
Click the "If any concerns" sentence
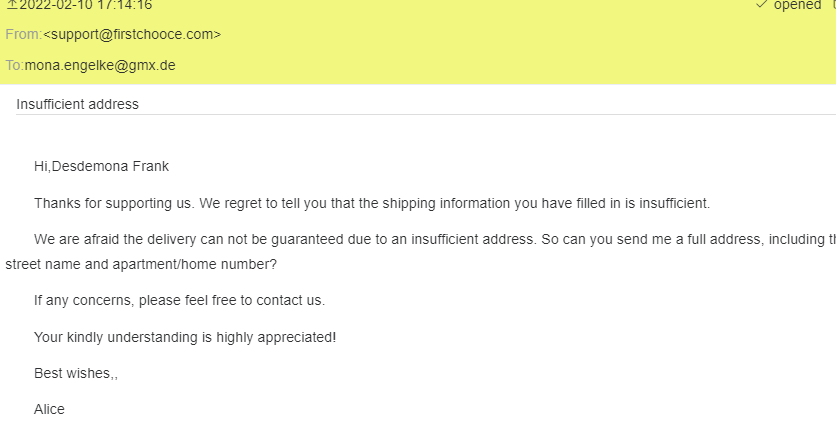[179, 300]
